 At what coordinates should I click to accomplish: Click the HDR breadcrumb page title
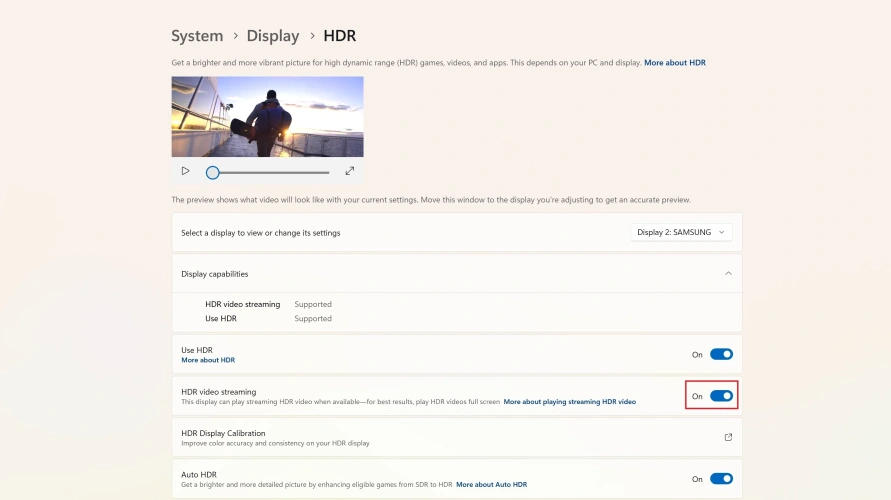coord(339,36)
